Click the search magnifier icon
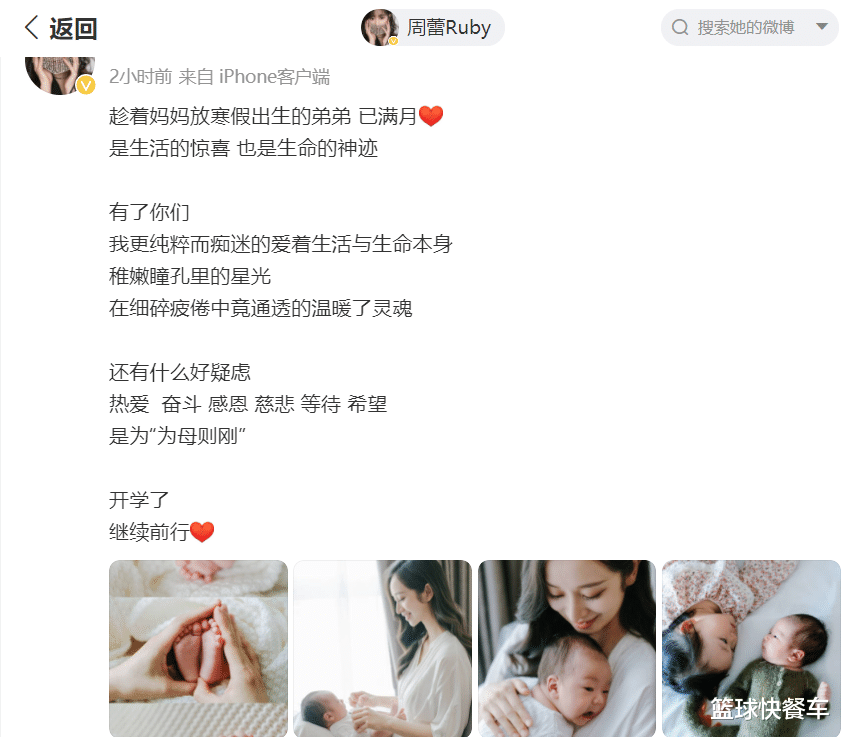The width and height of the screenshot is (843, 737). click(680, 27)
